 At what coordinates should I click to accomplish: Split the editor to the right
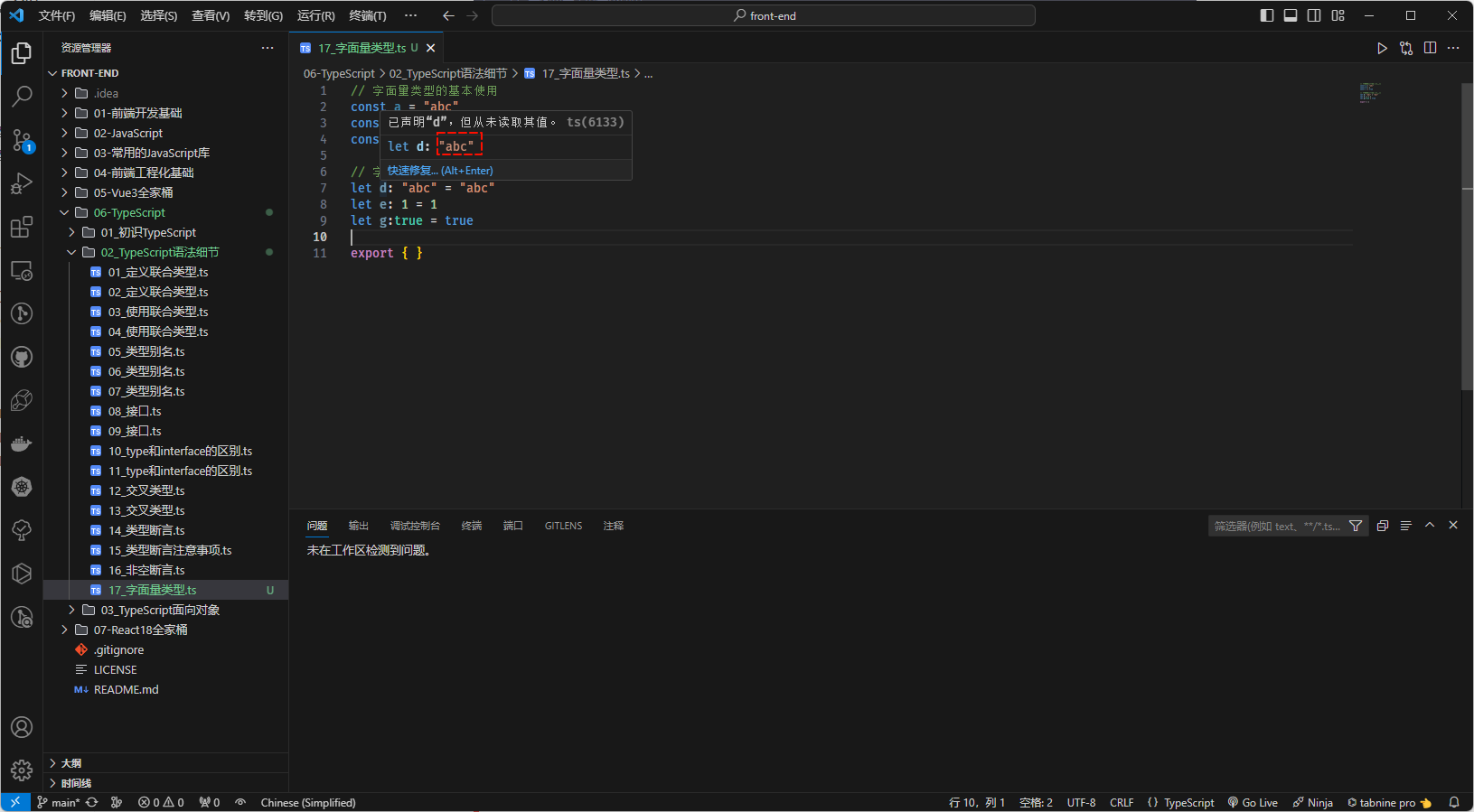click(1430, 48)
